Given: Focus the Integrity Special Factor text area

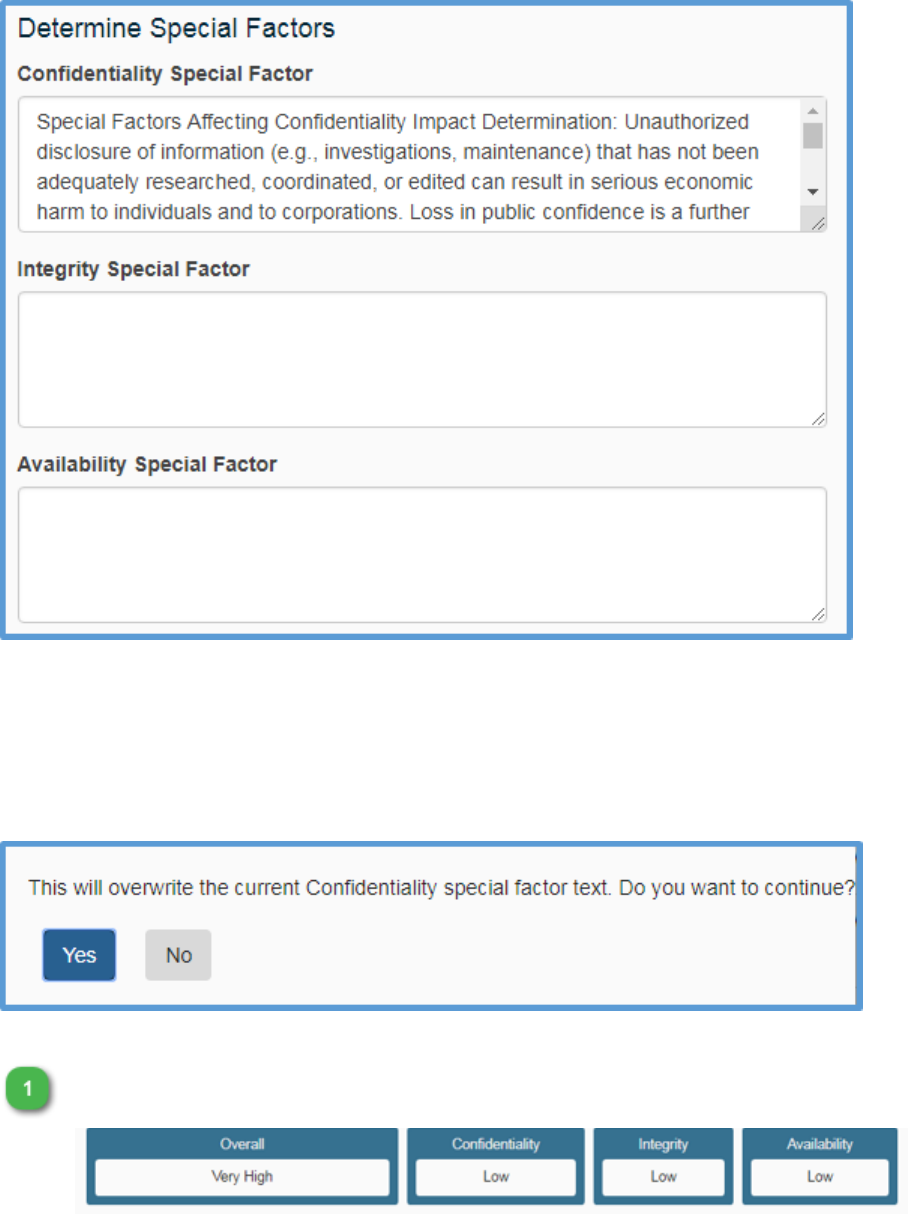Looking at the screenshot, I should [422, 360].
